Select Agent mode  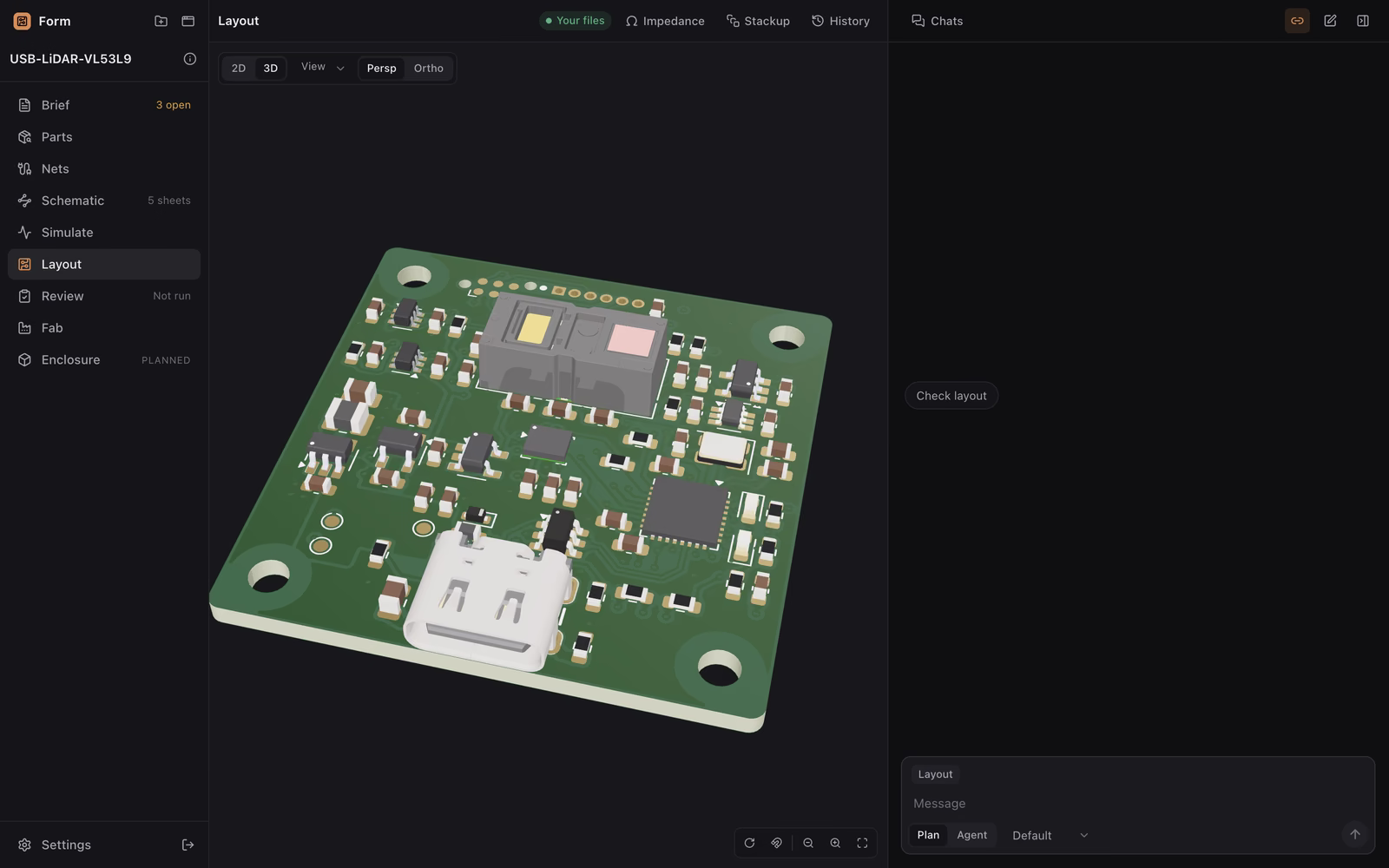pyautogui.click(x=971, y=835)
